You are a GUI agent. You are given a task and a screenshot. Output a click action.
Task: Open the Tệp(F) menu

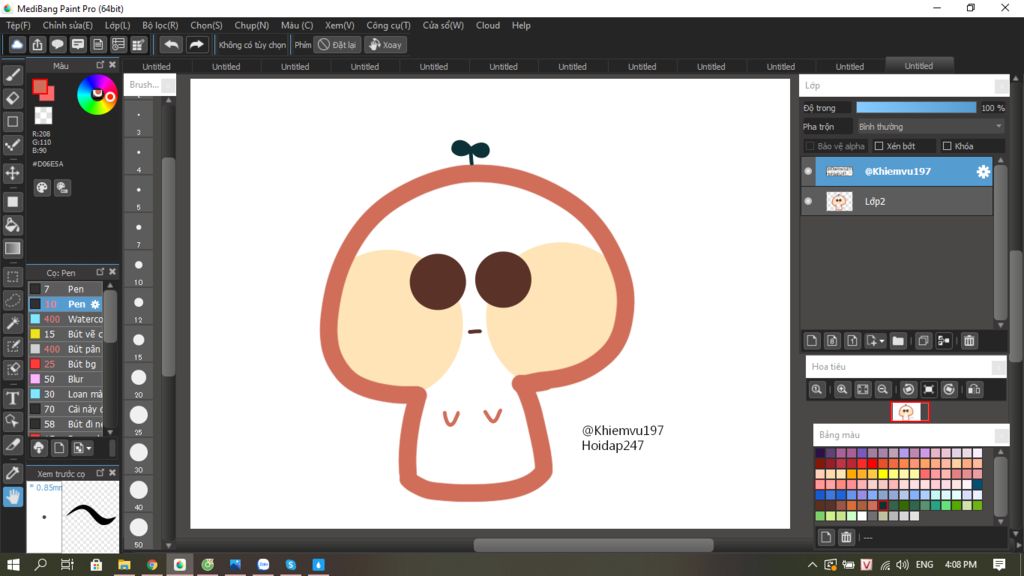coord(18,25)
